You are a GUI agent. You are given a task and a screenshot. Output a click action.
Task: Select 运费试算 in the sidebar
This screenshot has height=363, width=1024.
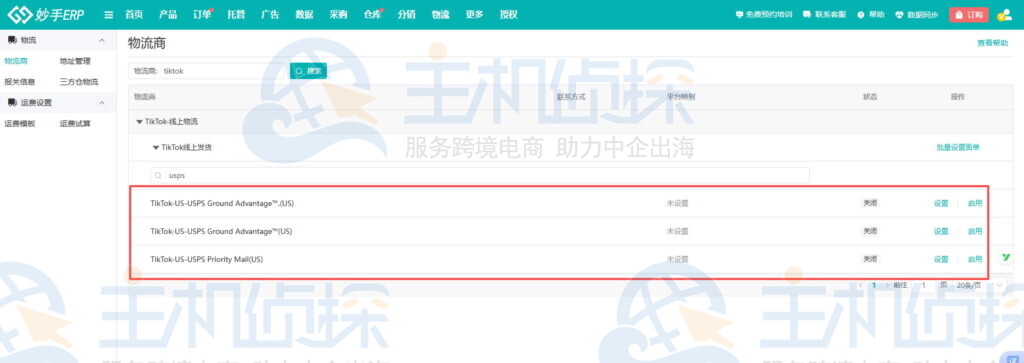tap(74, 123)
